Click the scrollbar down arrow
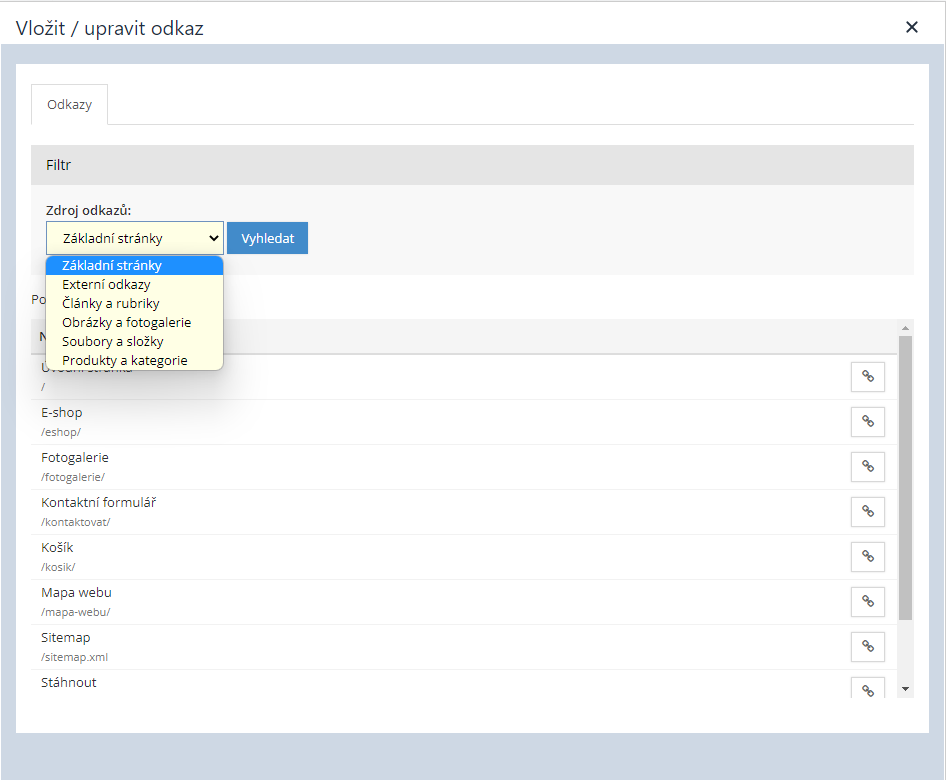The width and height of the screenshot is (946, 780). (905, 689)
